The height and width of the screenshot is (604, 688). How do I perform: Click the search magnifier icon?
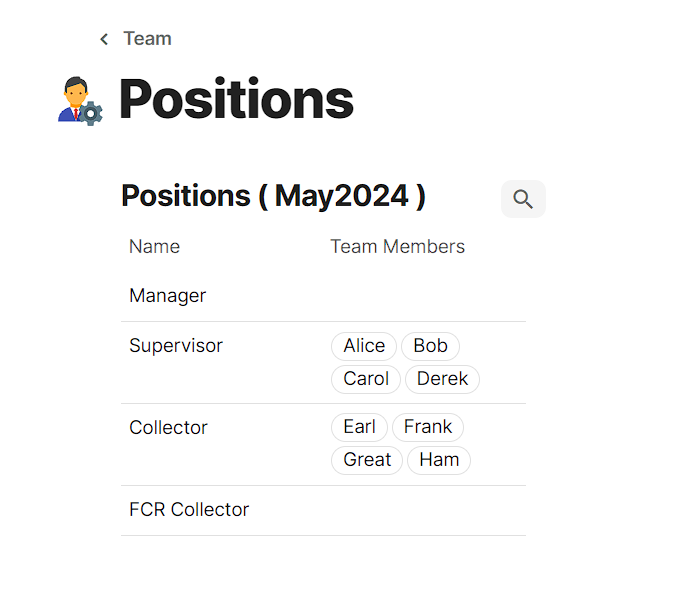(x=523, y=199)
